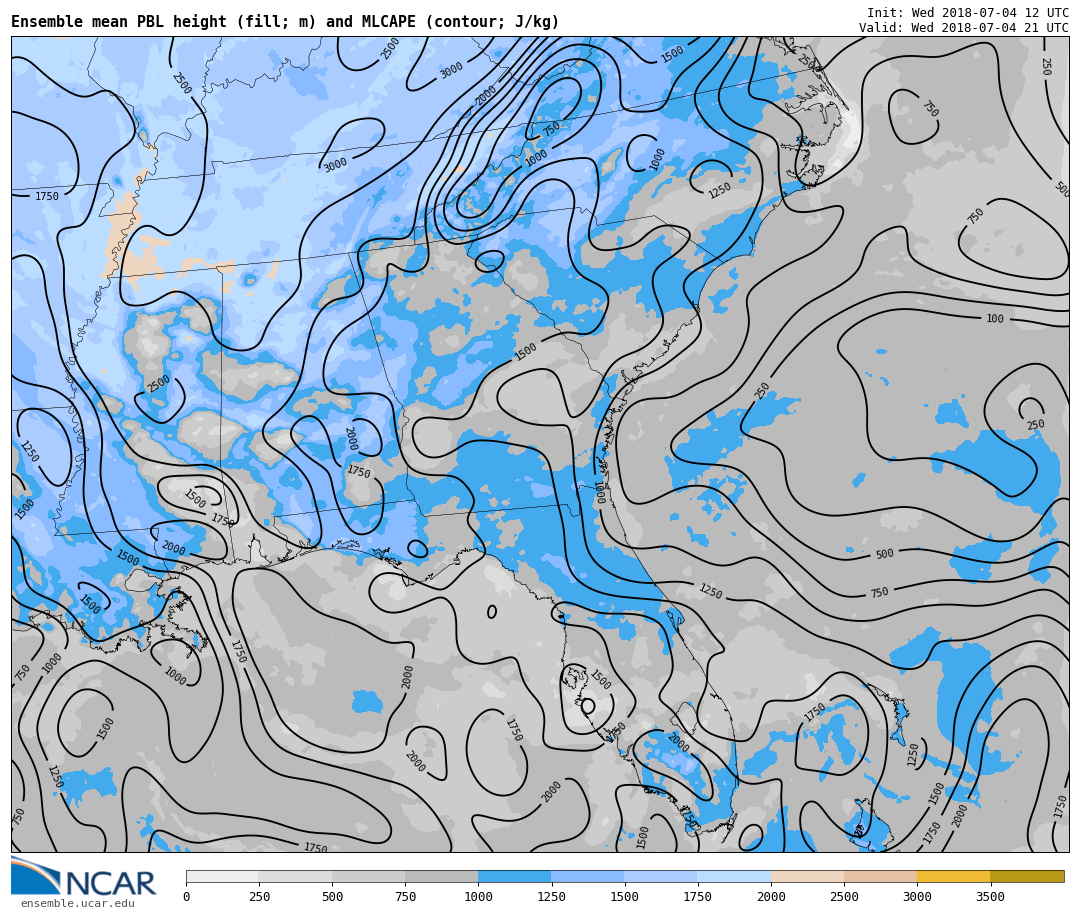Open the ensemble.ucar.edu link

point(77,904)
